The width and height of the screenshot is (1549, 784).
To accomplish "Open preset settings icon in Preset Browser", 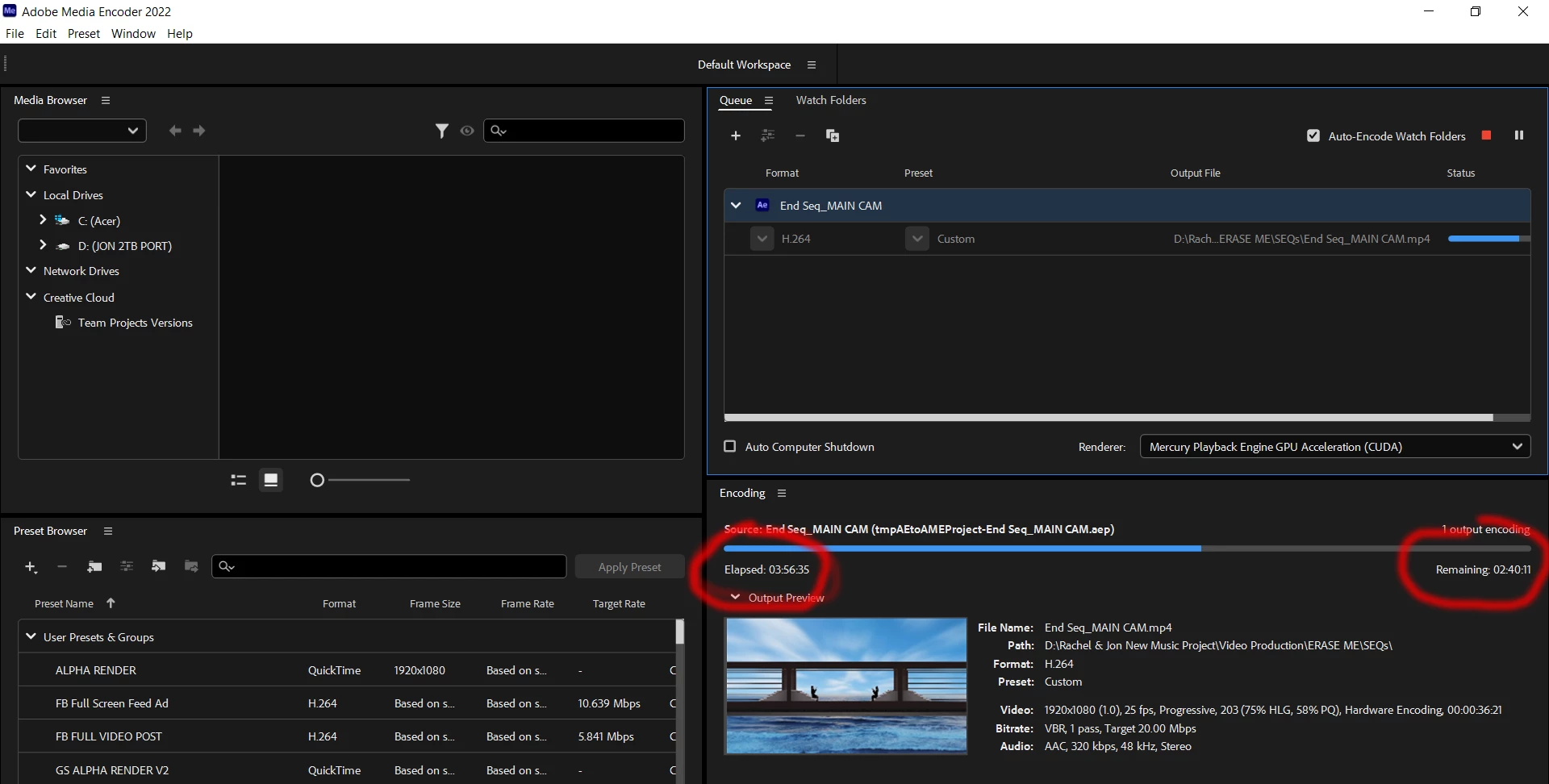I will [127, 567].
